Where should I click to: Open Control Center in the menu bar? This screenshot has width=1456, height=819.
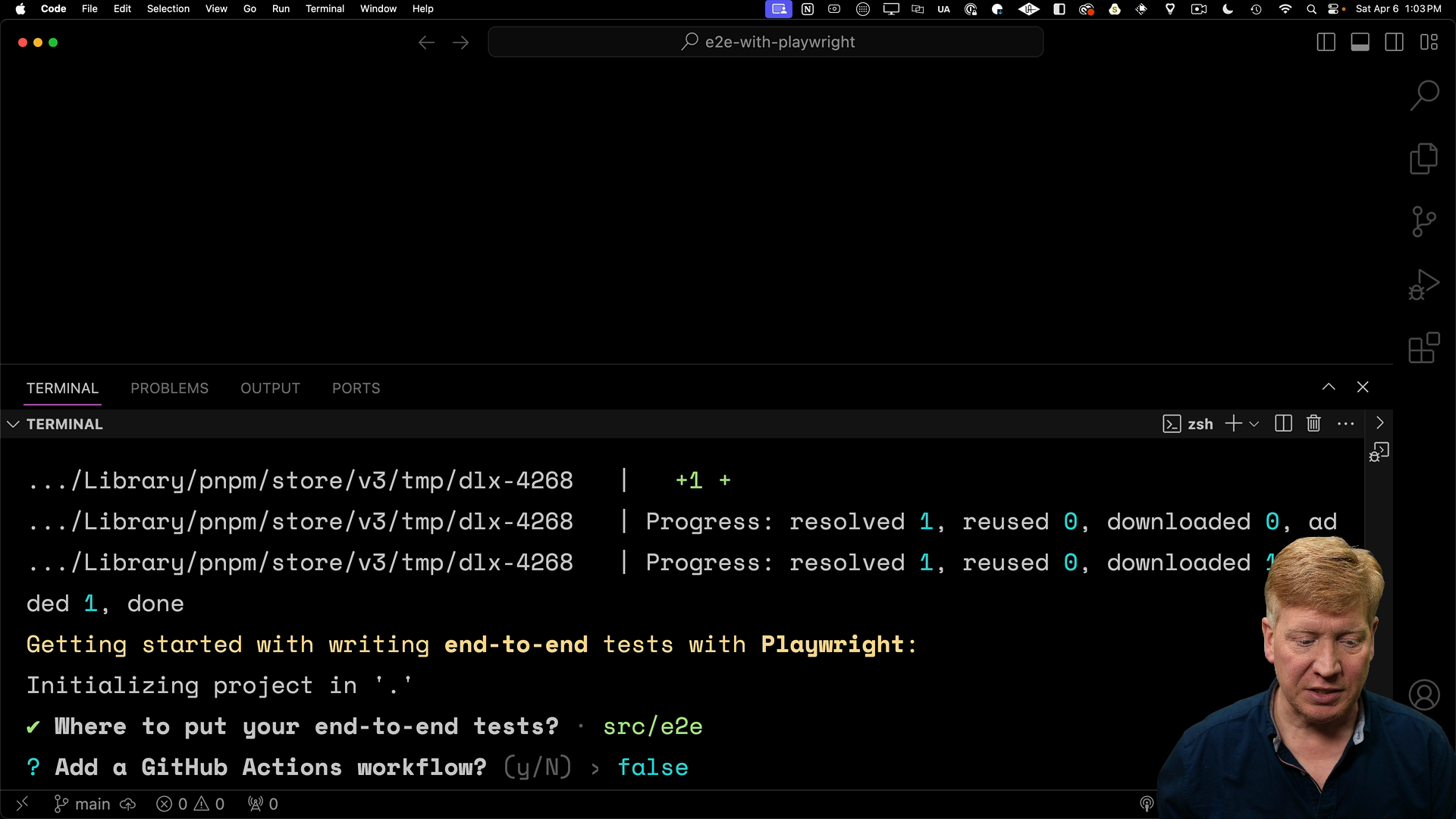1334,9
